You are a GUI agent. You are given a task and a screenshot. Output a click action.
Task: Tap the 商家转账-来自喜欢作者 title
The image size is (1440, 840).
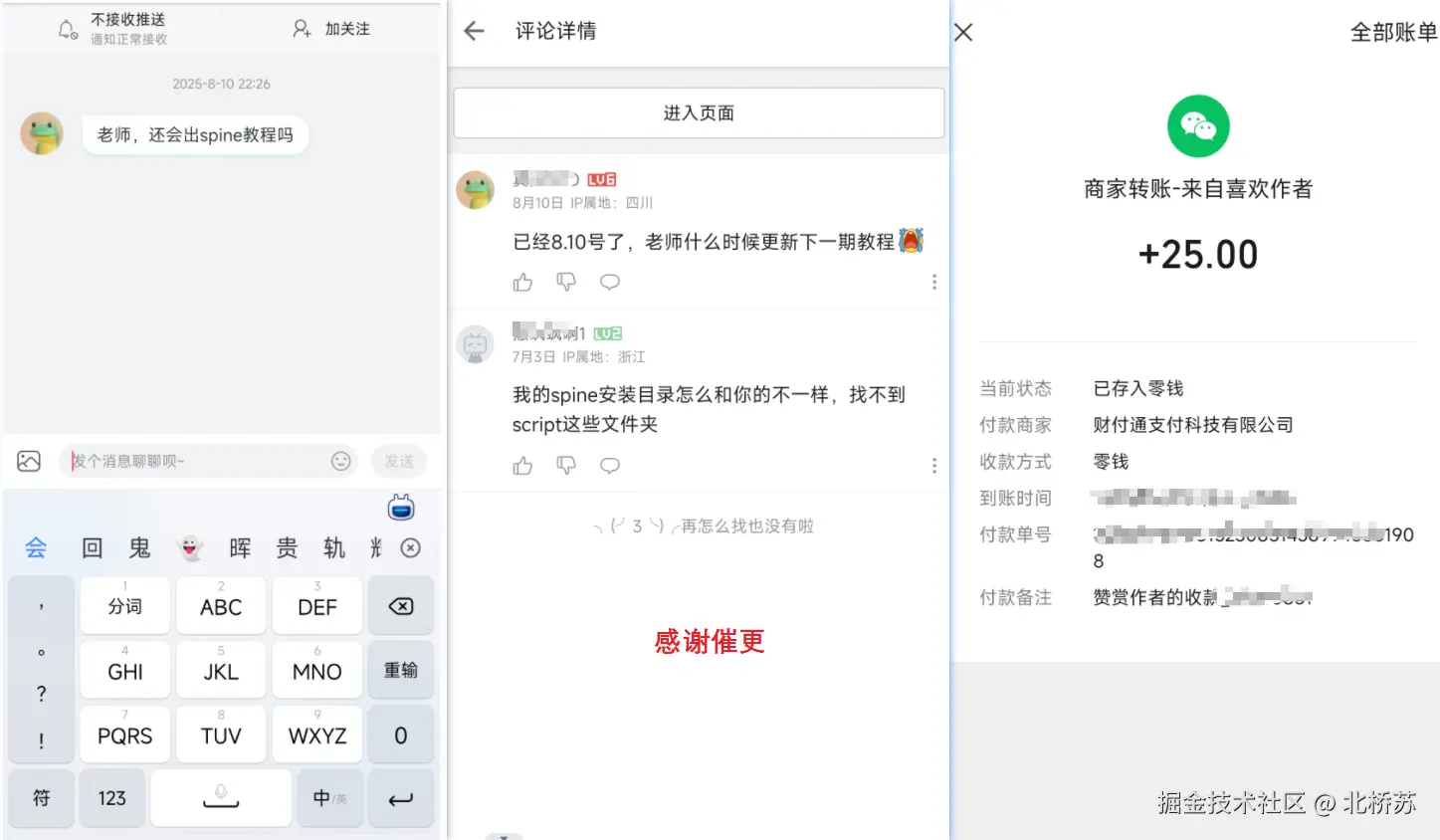point(1198,189)
